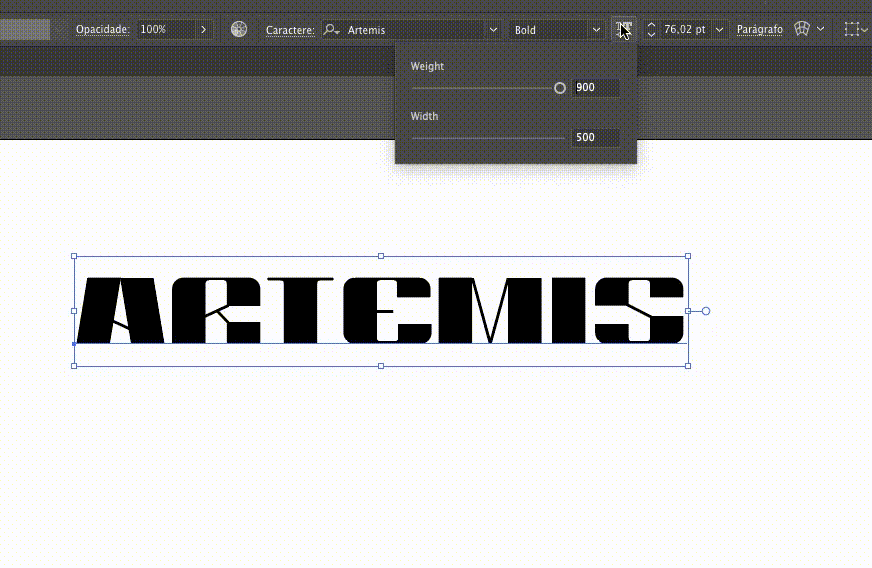Click the Width slider track
The width and height of the screenshot is (872, 568).
[488, 138]
